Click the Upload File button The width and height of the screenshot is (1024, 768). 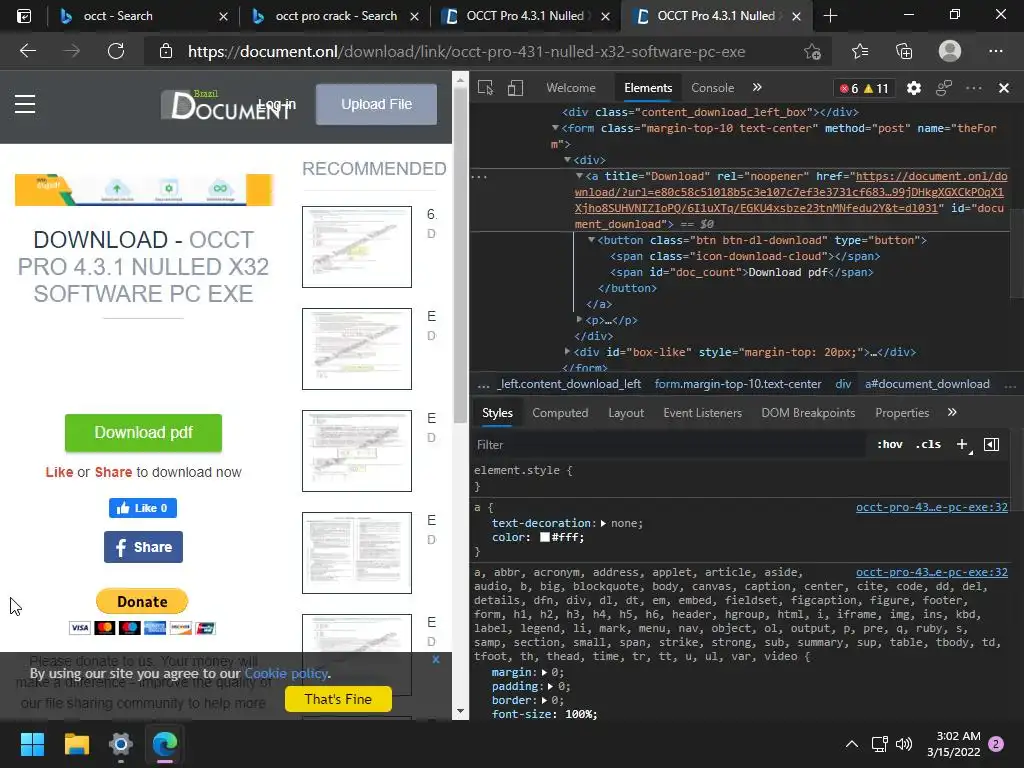[x=376, y=104]
